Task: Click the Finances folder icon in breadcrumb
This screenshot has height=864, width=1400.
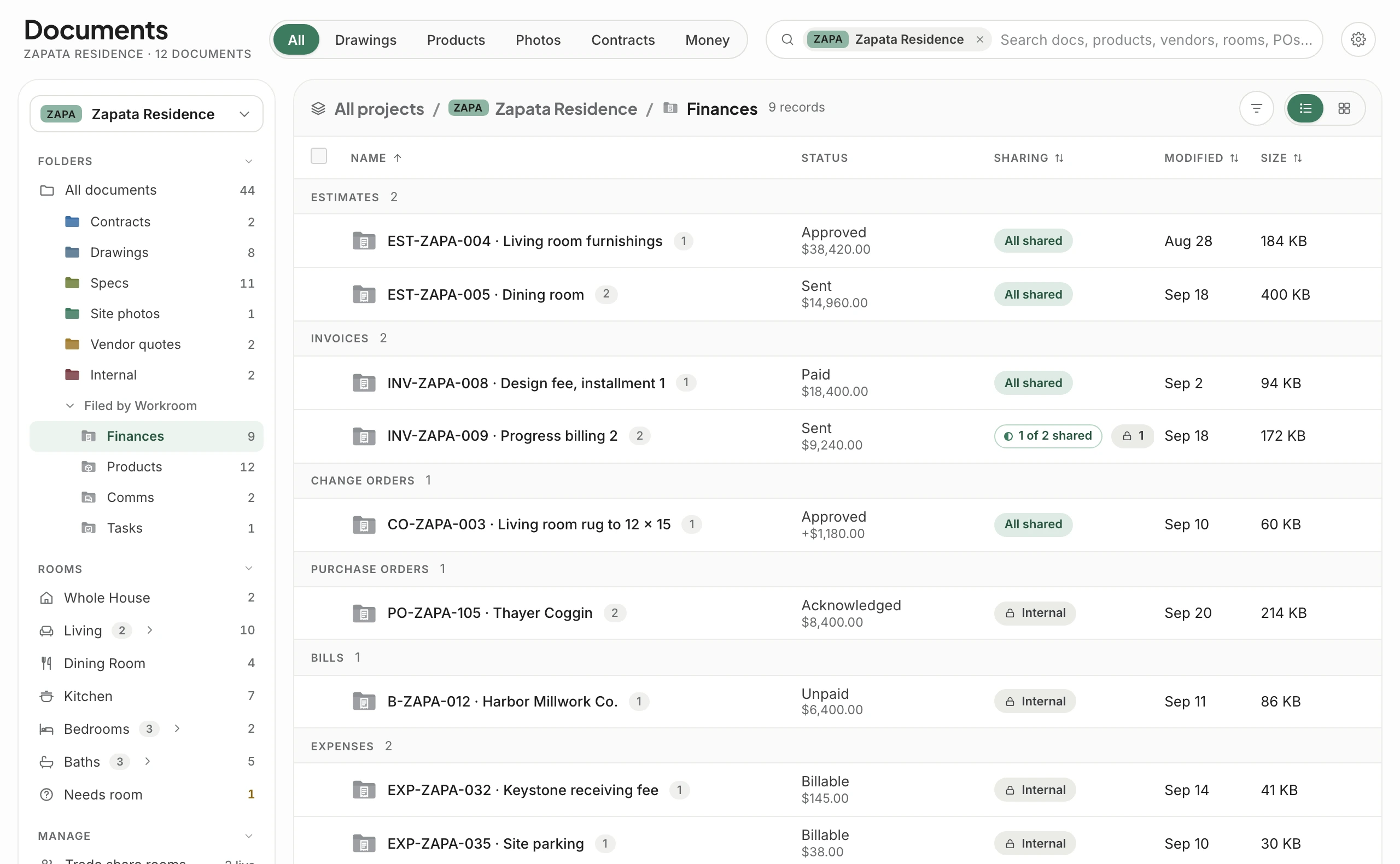Action: [x=670, y=108]
